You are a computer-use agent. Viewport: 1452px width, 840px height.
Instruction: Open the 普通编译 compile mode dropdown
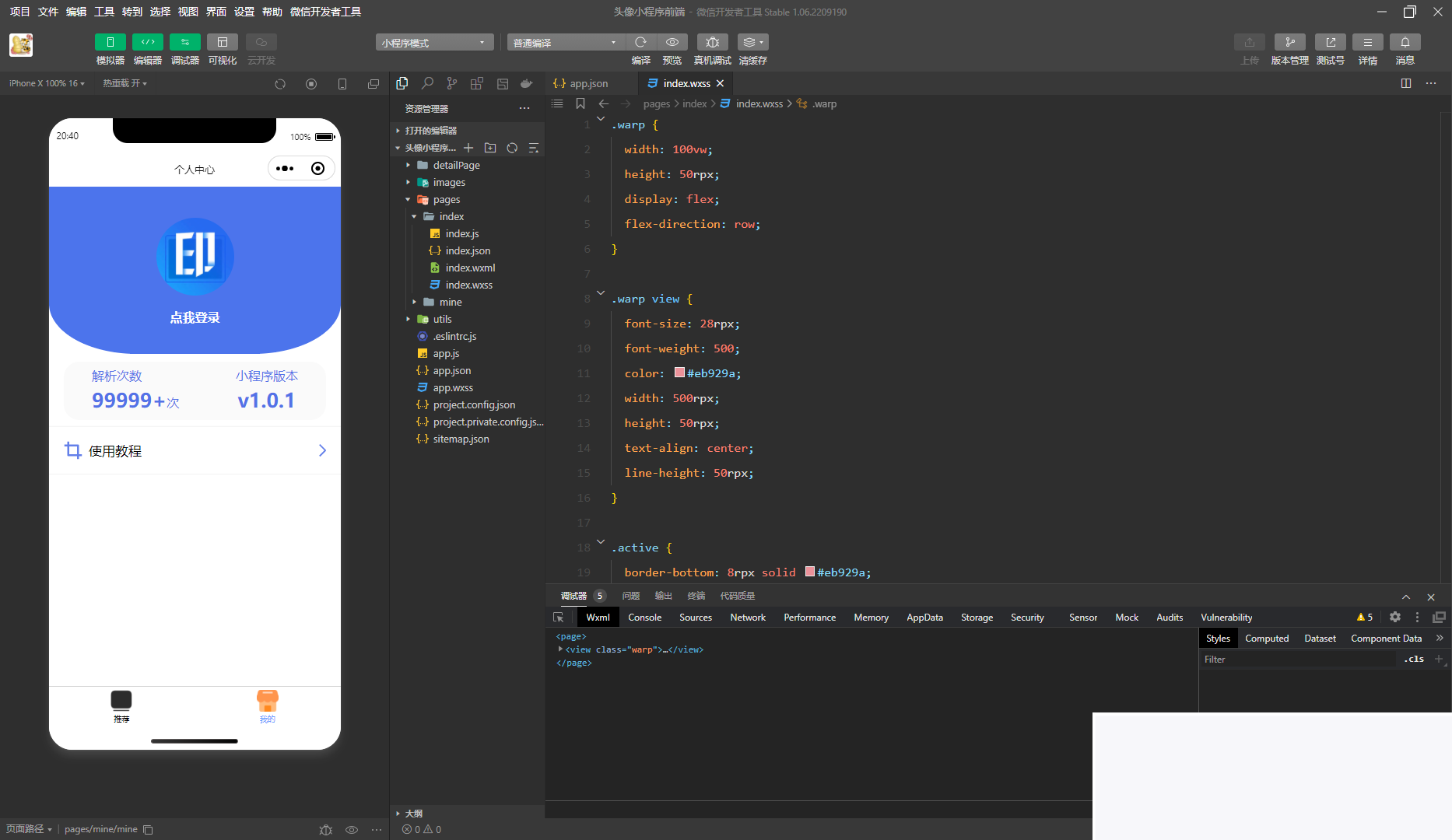click(x=565, y=43)
